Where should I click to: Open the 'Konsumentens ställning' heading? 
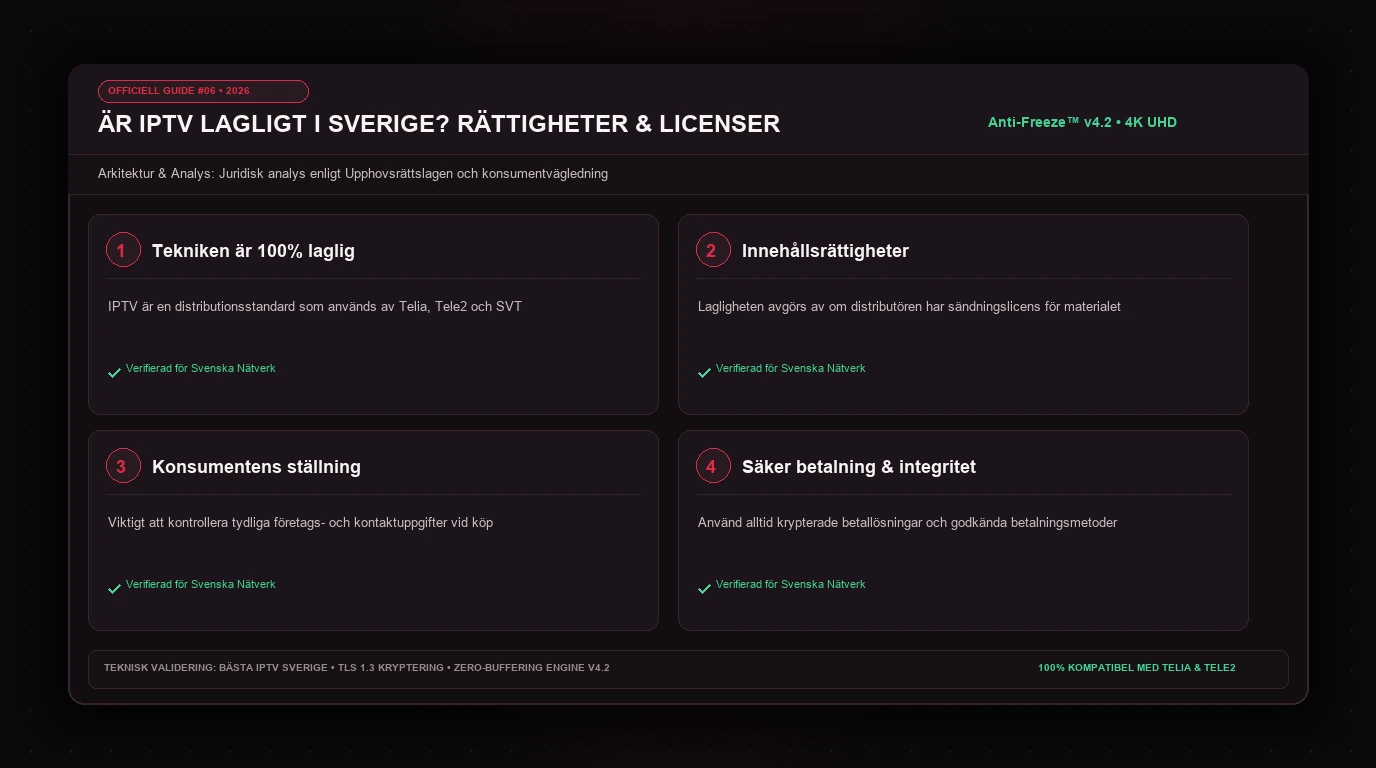click(x=256, y=467)
